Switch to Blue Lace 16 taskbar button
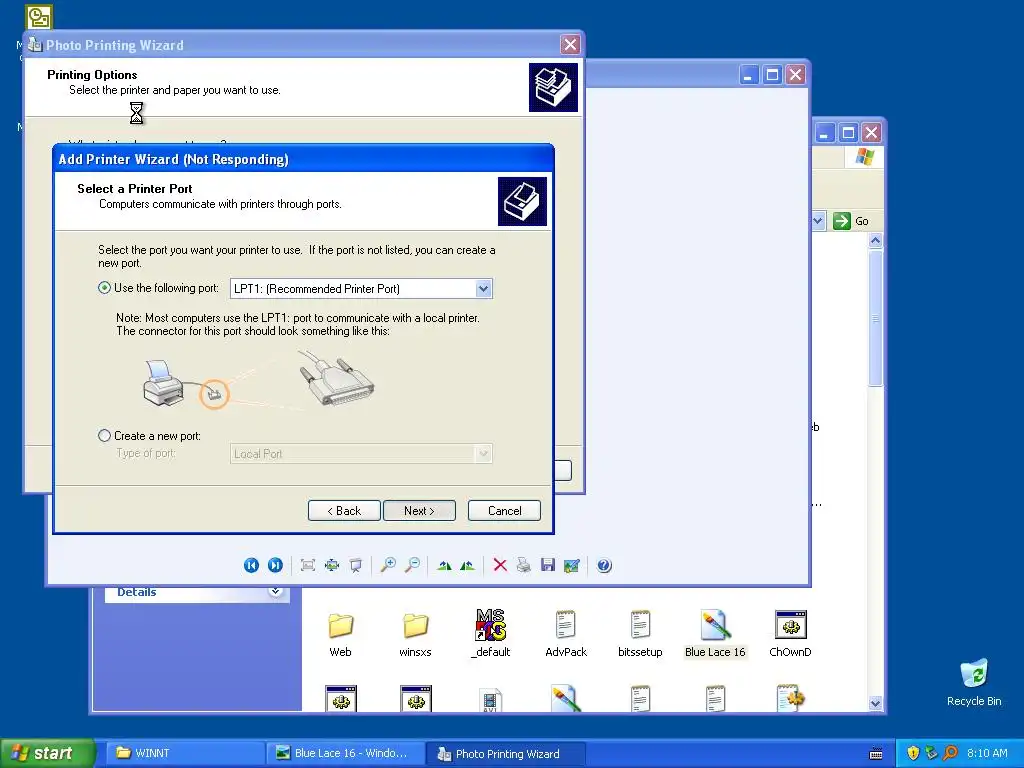Screen dimensions: 1024x768 coord(345,754)
